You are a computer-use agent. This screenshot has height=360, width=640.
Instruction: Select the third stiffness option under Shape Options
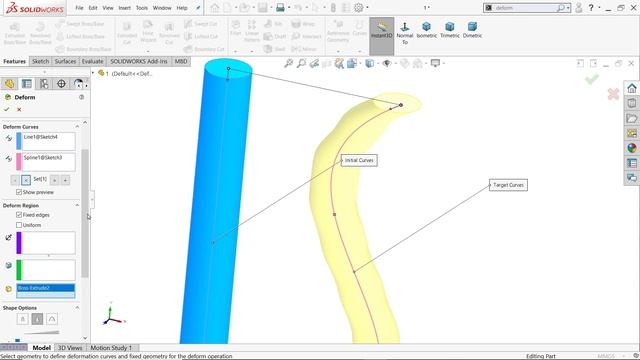[52, 319]
